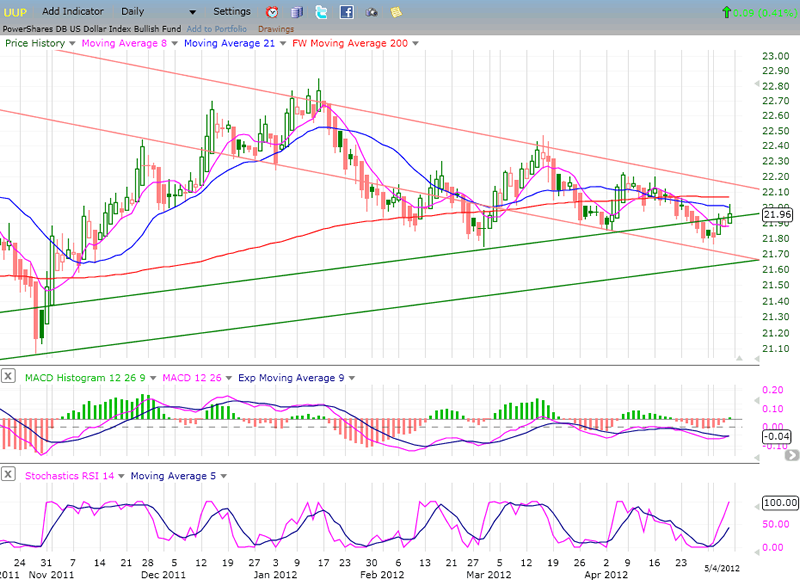Expand the Price History options arrow
800x580 pixels.
click(x=72, y=44)
